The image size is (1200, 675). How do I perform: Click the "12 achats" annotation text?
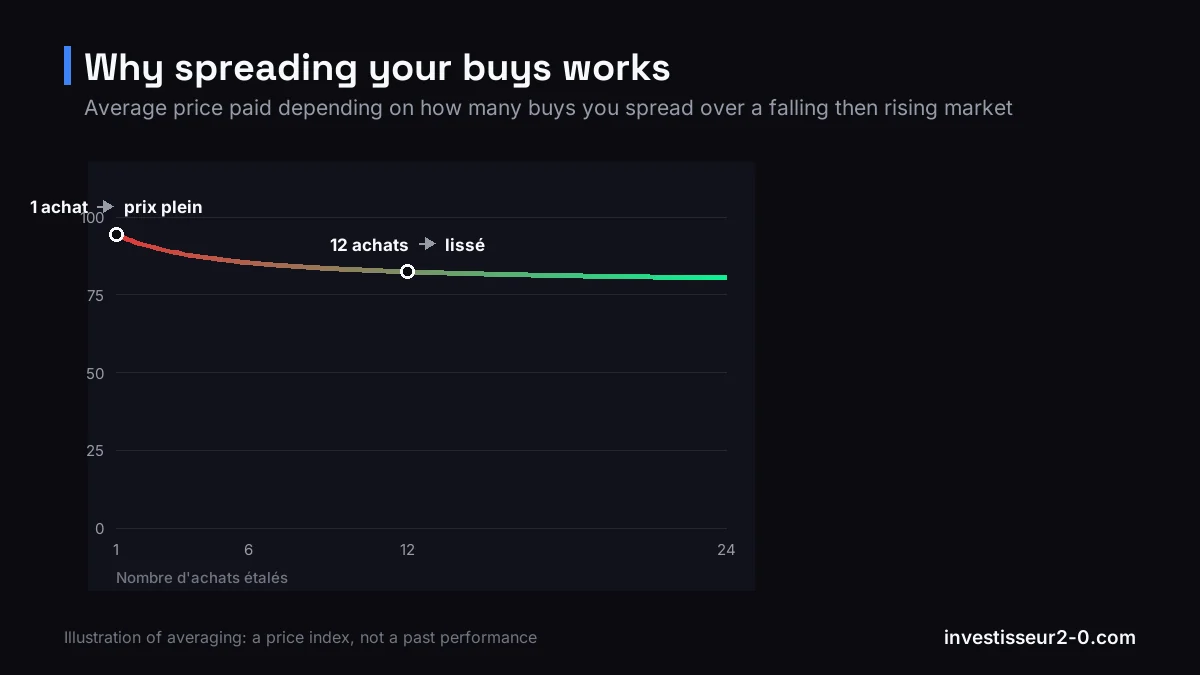pyautogui.click(x=369, y=245)
